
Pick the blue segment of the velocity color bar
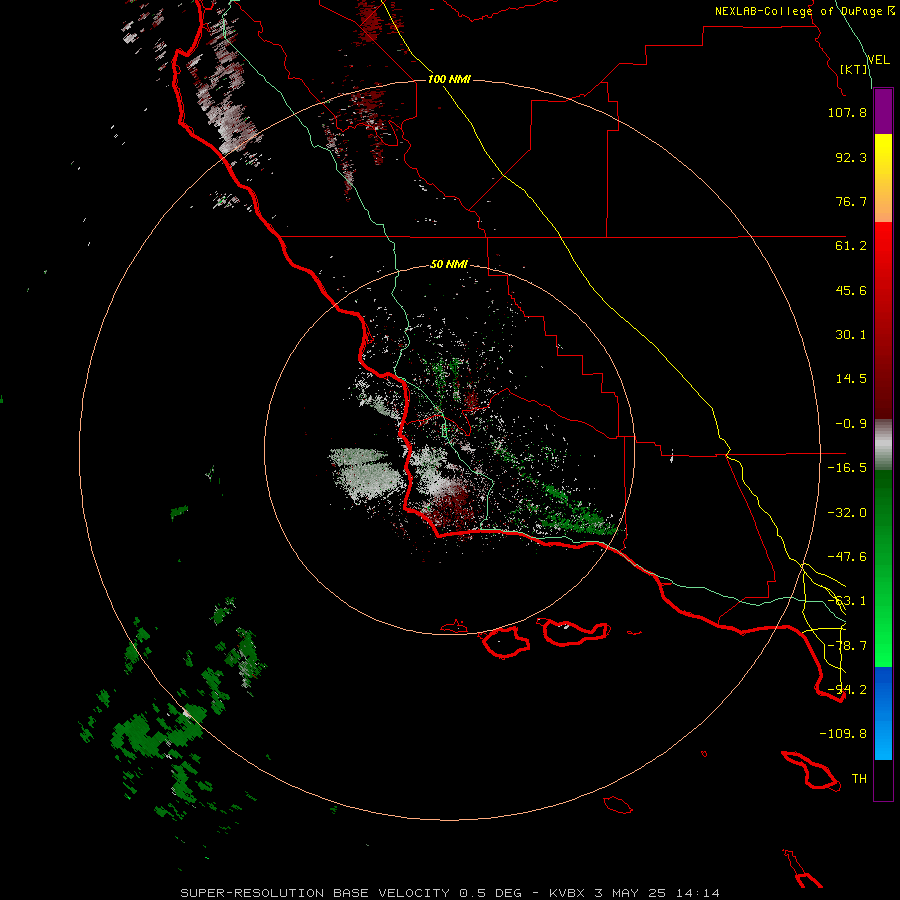[x=883, y=713]
